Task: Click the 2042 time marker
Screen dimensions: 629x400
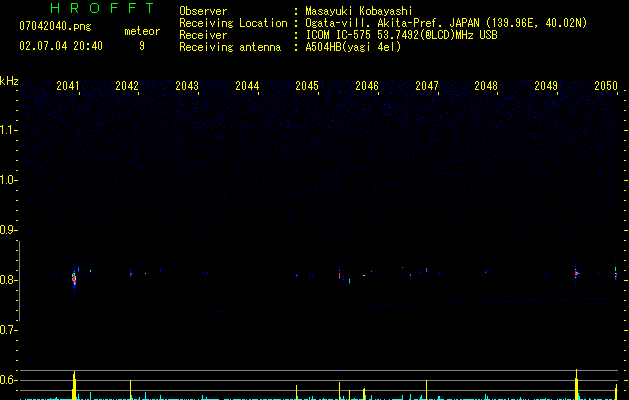Action: (x=127, y=86)
